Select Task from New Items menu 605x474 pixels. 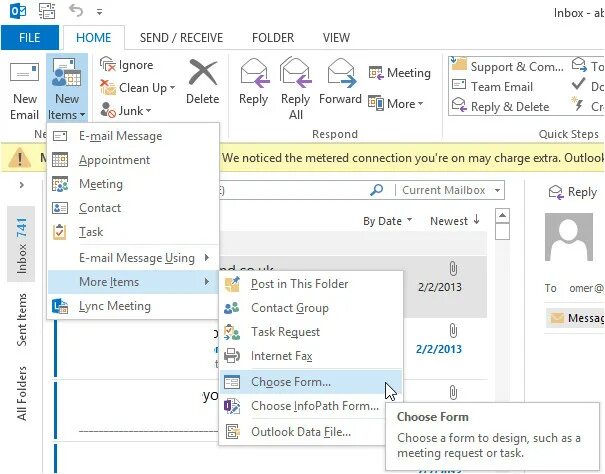coord(133,232)
